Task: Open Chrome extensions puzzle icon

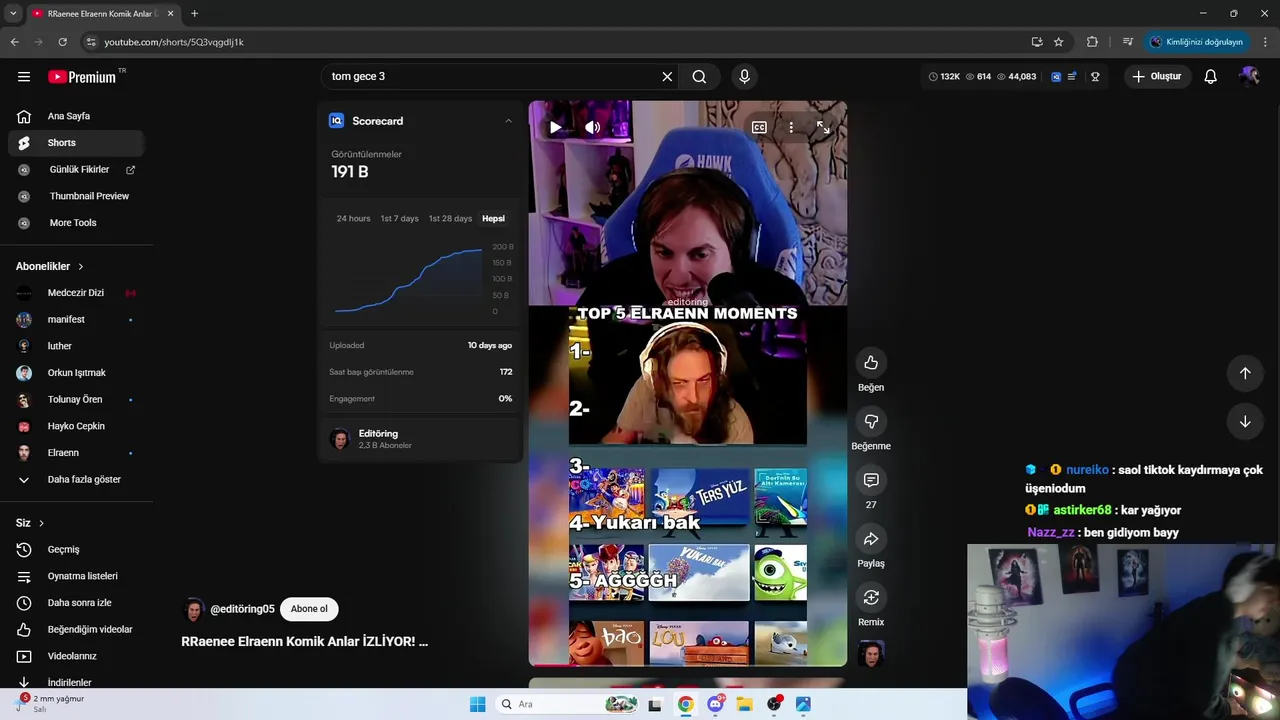Action: click(x=1092, y=42)
